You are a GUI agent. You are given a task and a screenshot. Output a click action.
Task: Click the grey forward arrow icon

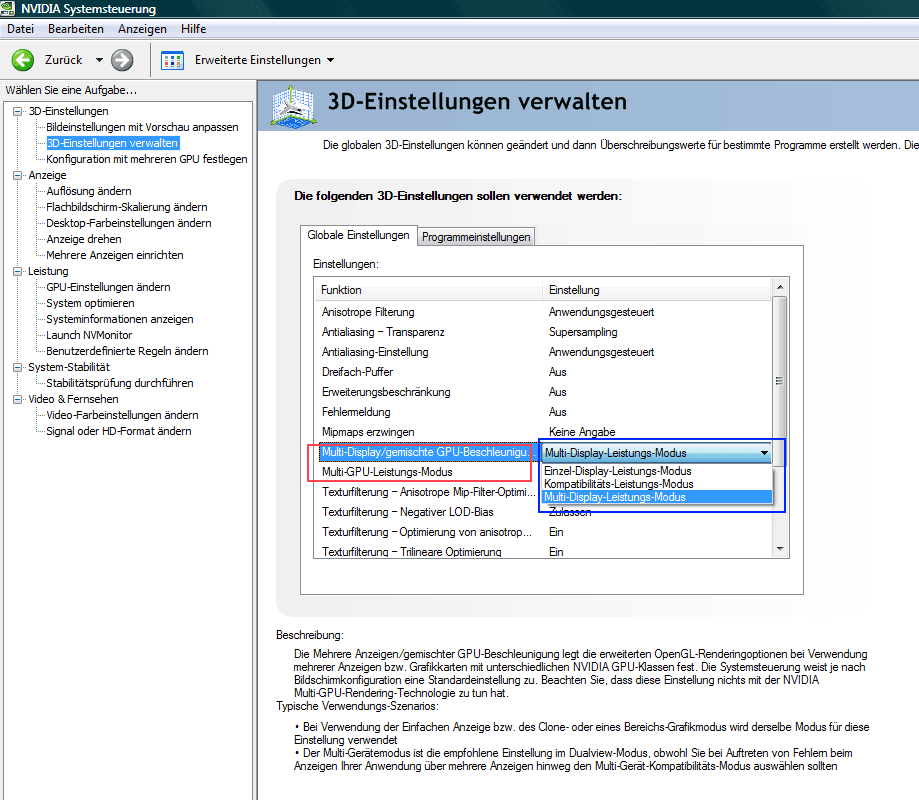pos(122,60)
